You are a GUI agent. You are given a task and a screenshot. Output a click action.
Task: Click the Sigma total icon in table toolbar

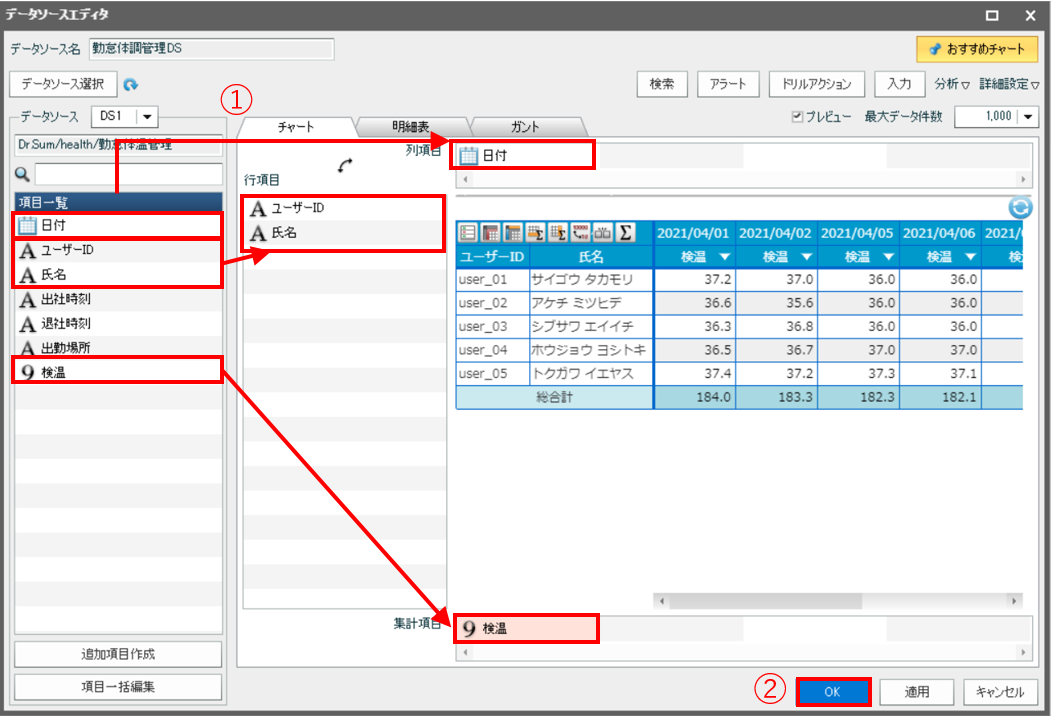[x=626, y=233]
